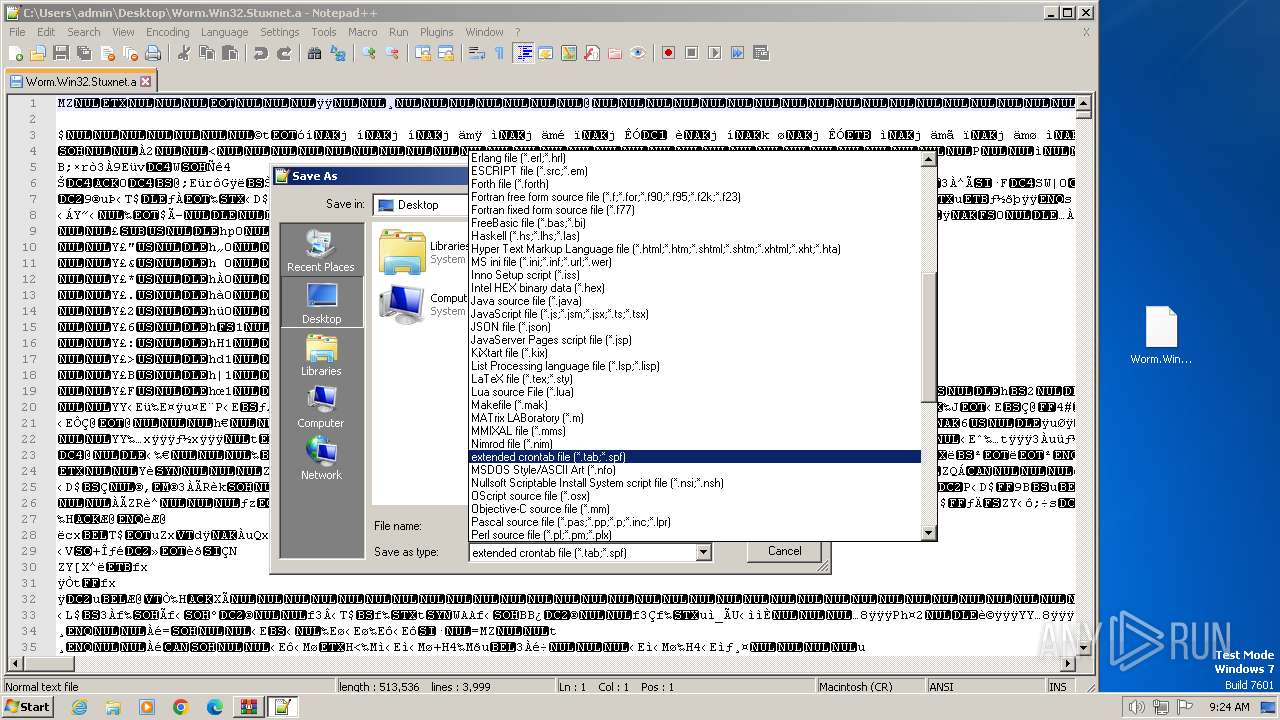Image resolution: width=1280 pixels, height=720 pixels.
Task: Open Internet Explorer from taskbar
Action: pyautogui.click(x=79, y=707)
